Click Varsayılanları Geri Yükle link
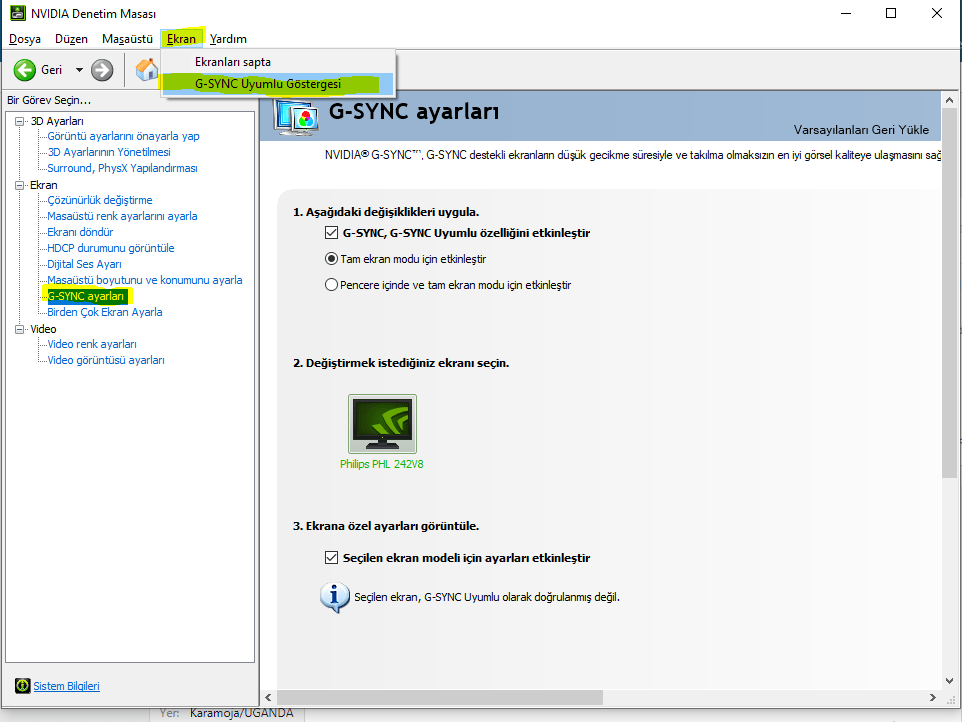 tap(861, 130)
